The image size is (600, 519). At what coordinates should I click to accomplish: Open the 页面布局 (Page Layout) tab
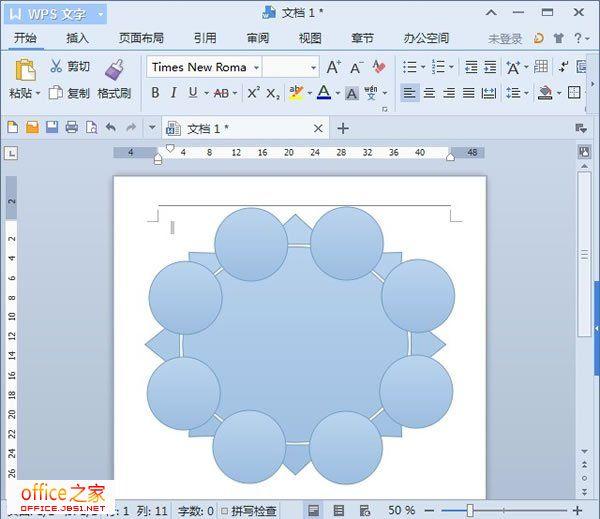141,38
